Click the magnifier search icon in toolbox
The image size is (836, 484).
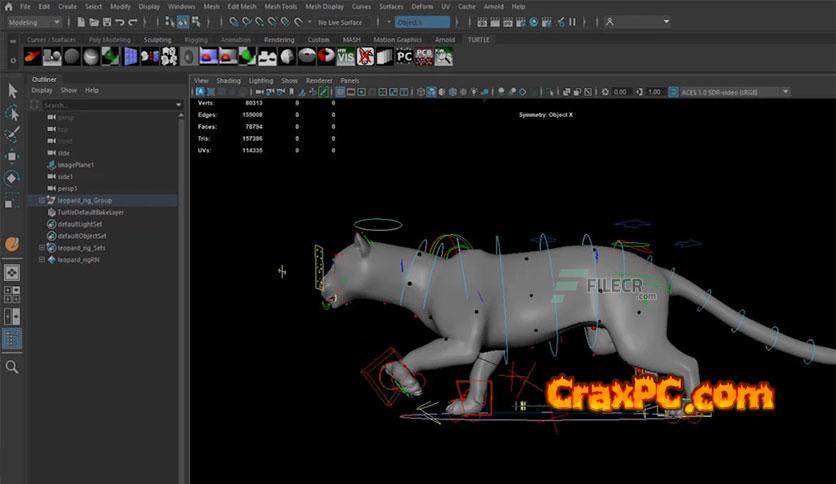pyautogui.click(x=12, y=367)
